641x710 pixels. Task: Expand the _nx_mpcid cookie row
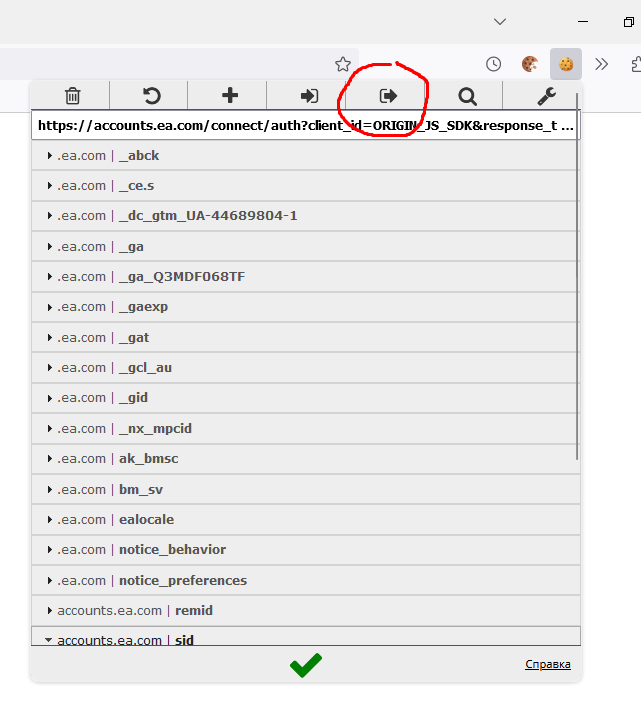(306, 428)
